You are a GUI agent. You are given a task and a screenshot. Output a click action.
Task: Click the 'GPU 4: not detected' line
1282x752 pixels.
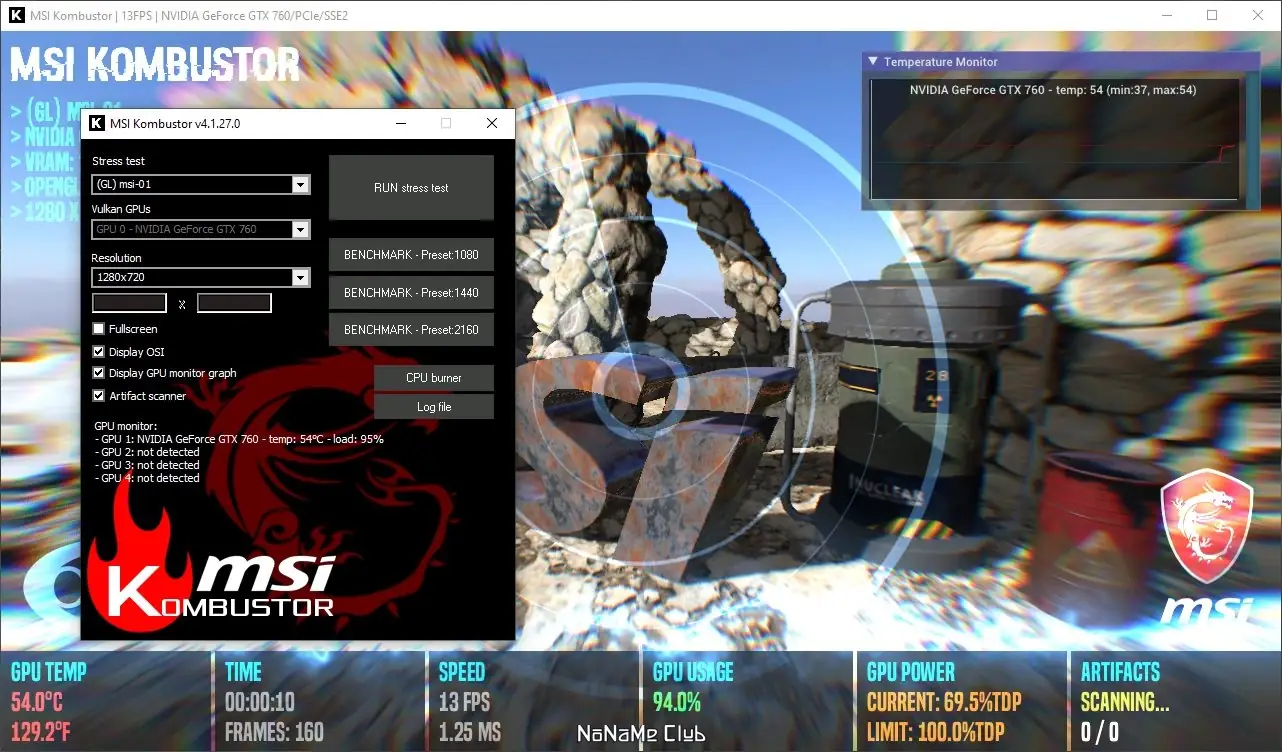pyautogui.click(x=147, y=478)
